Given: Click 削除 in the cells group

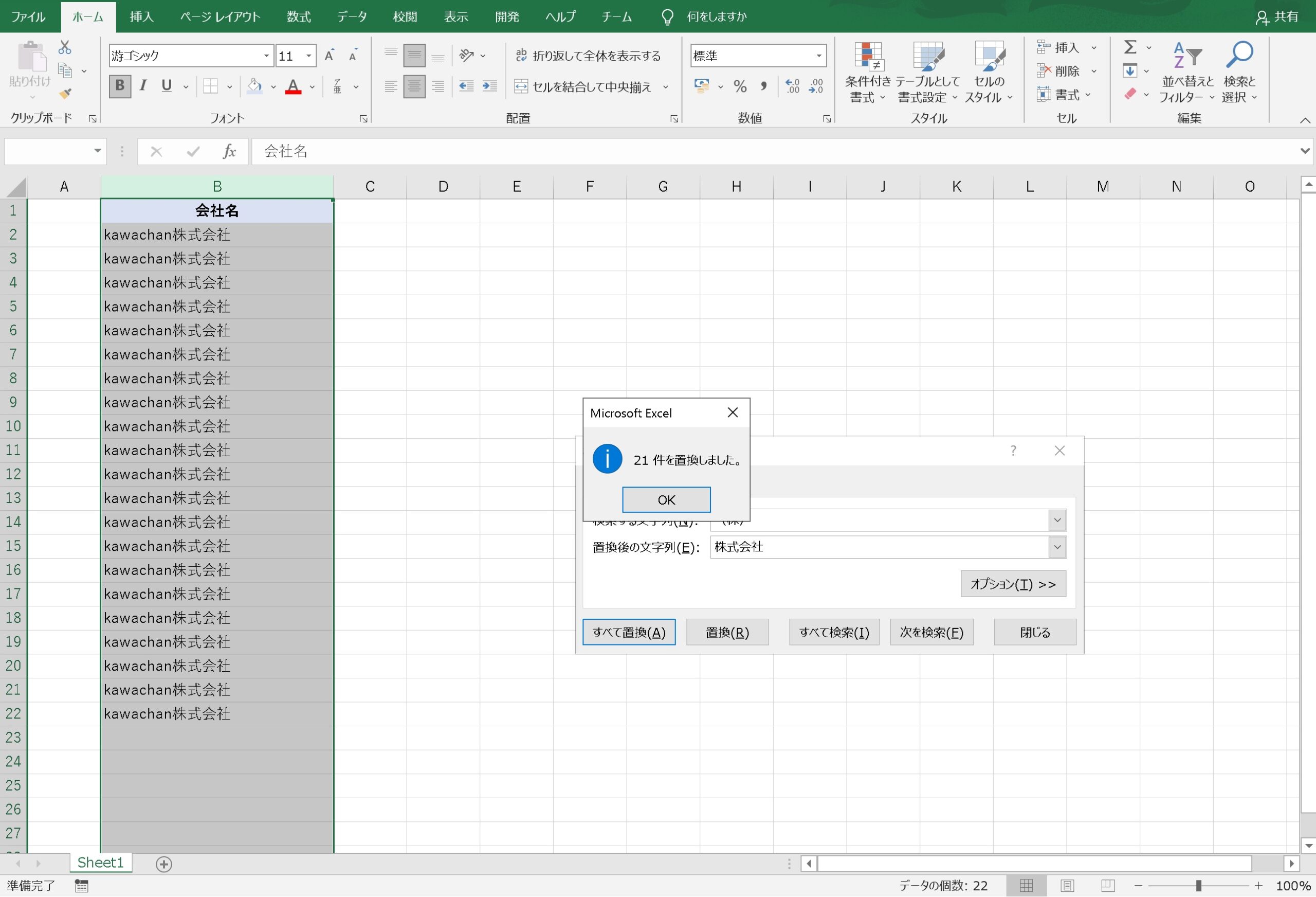Looking at the screenshot, I should pos(1059,71).
